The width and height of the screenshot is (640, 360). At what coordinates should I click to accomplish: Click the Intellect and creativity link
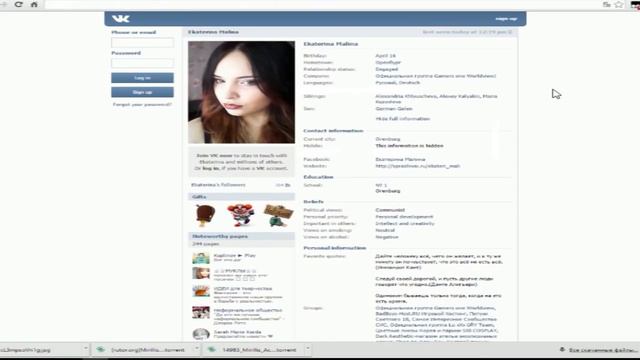(x=405, y=223)
